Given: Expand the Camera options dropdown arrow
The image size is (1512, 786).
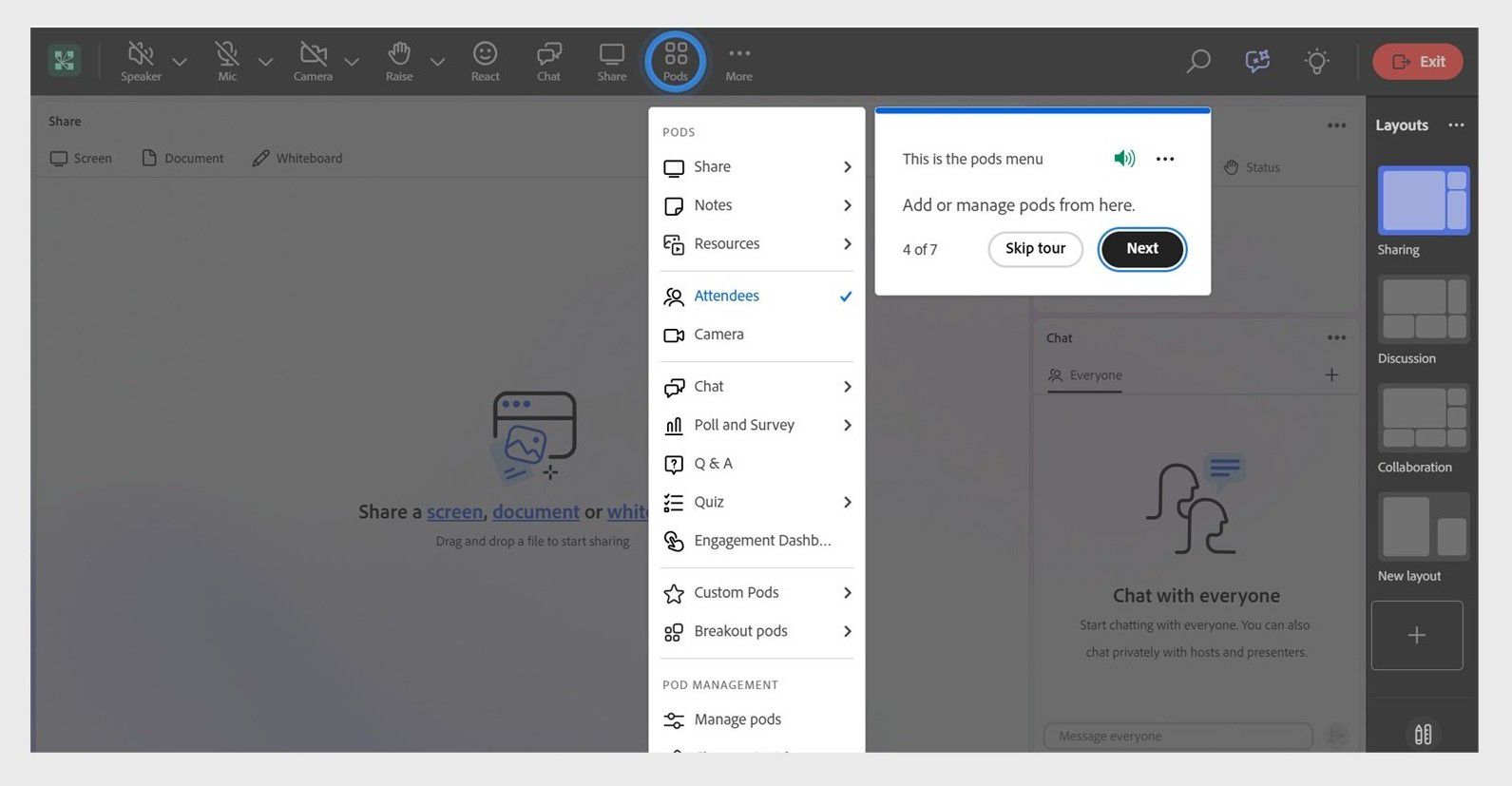Looking at the screenshot, I should pyautogui.click(x=352, y=62).
